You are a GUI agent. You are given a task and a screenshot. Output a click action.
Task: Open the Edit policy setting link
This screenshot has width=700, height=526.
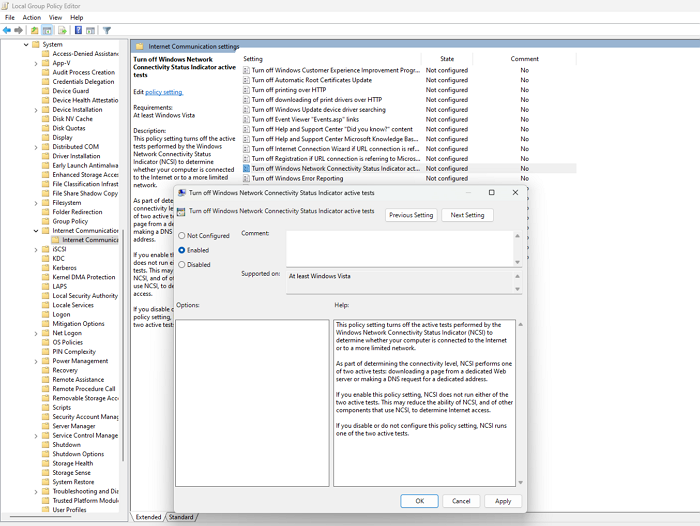coord(164,92)
